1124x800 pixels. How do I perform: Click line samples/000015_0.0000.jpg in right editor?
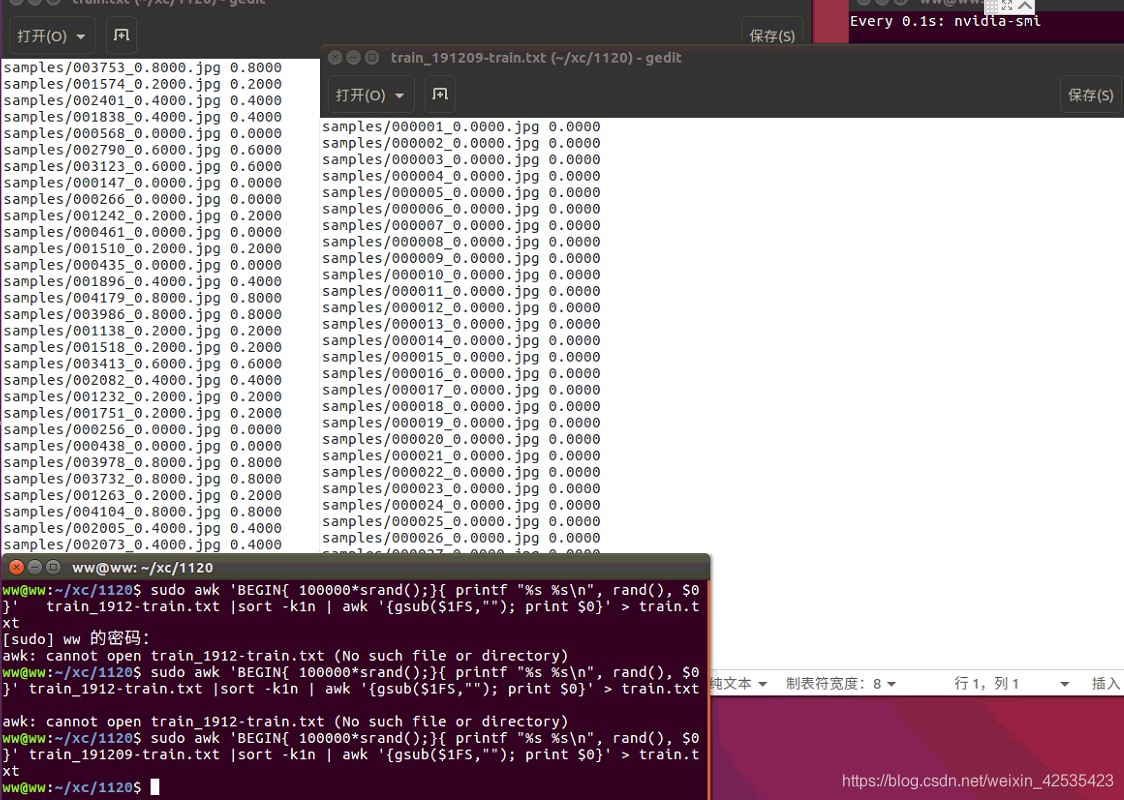coord(461,357)
